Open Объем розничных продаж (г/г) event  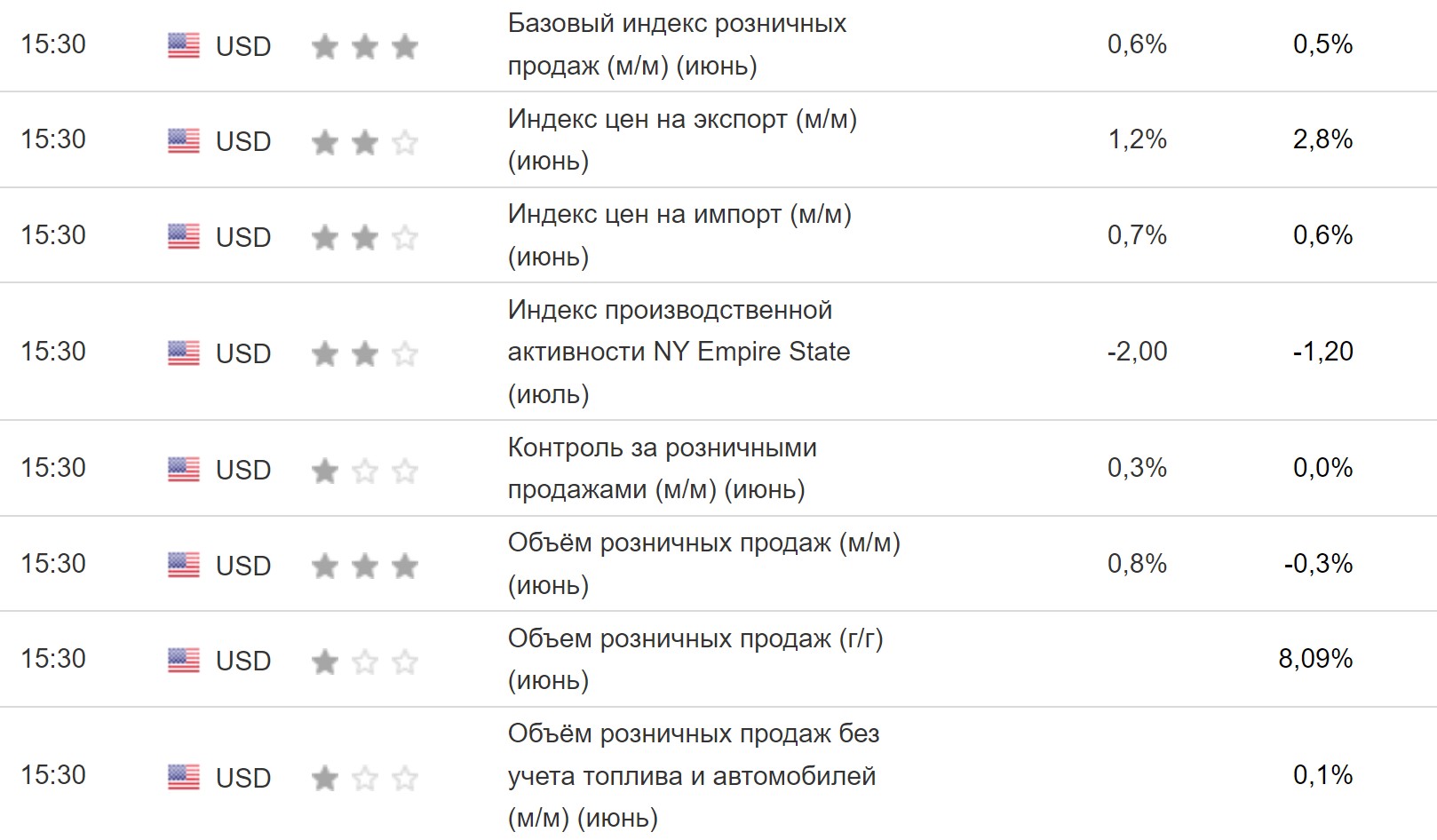coord(695,659)
